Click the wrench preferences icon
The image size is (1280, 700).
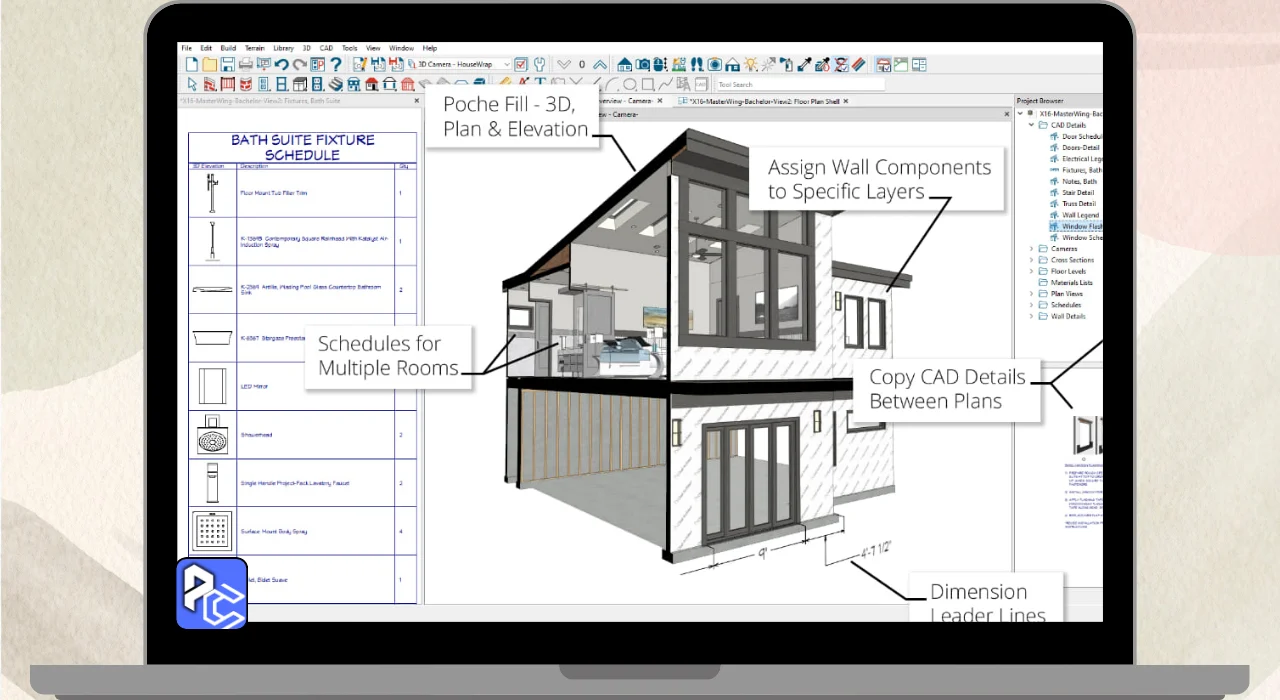click(x=540, y=64)
